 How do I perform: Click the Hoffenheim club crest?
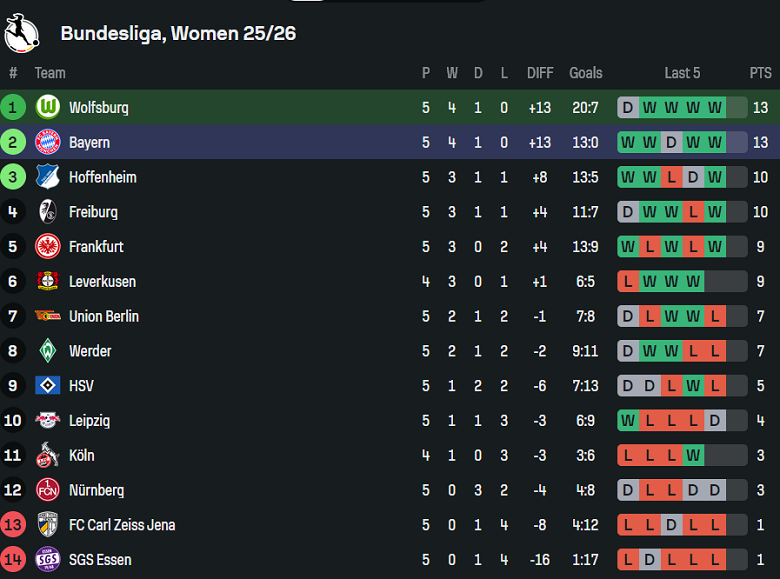(x=48, y=177)
